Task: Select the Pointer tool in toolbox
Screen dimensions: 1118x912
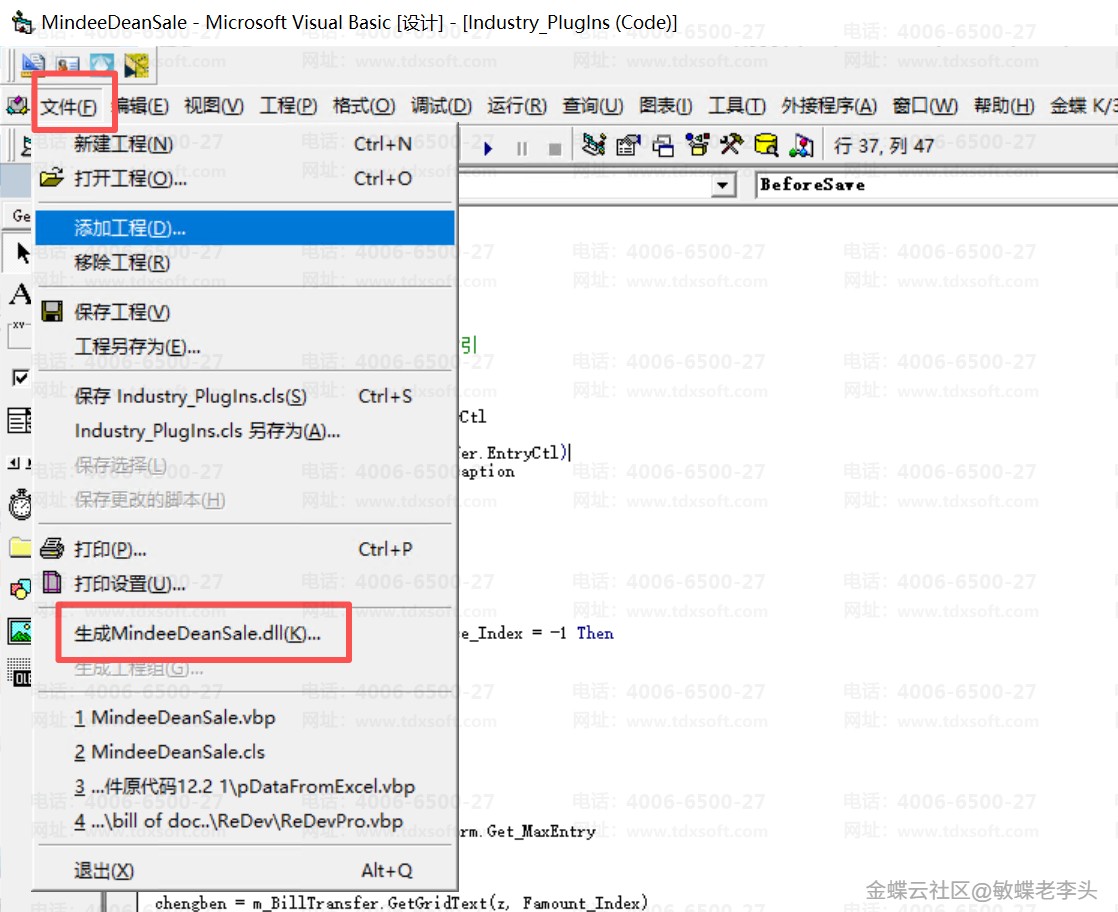Action: [22, 254]
